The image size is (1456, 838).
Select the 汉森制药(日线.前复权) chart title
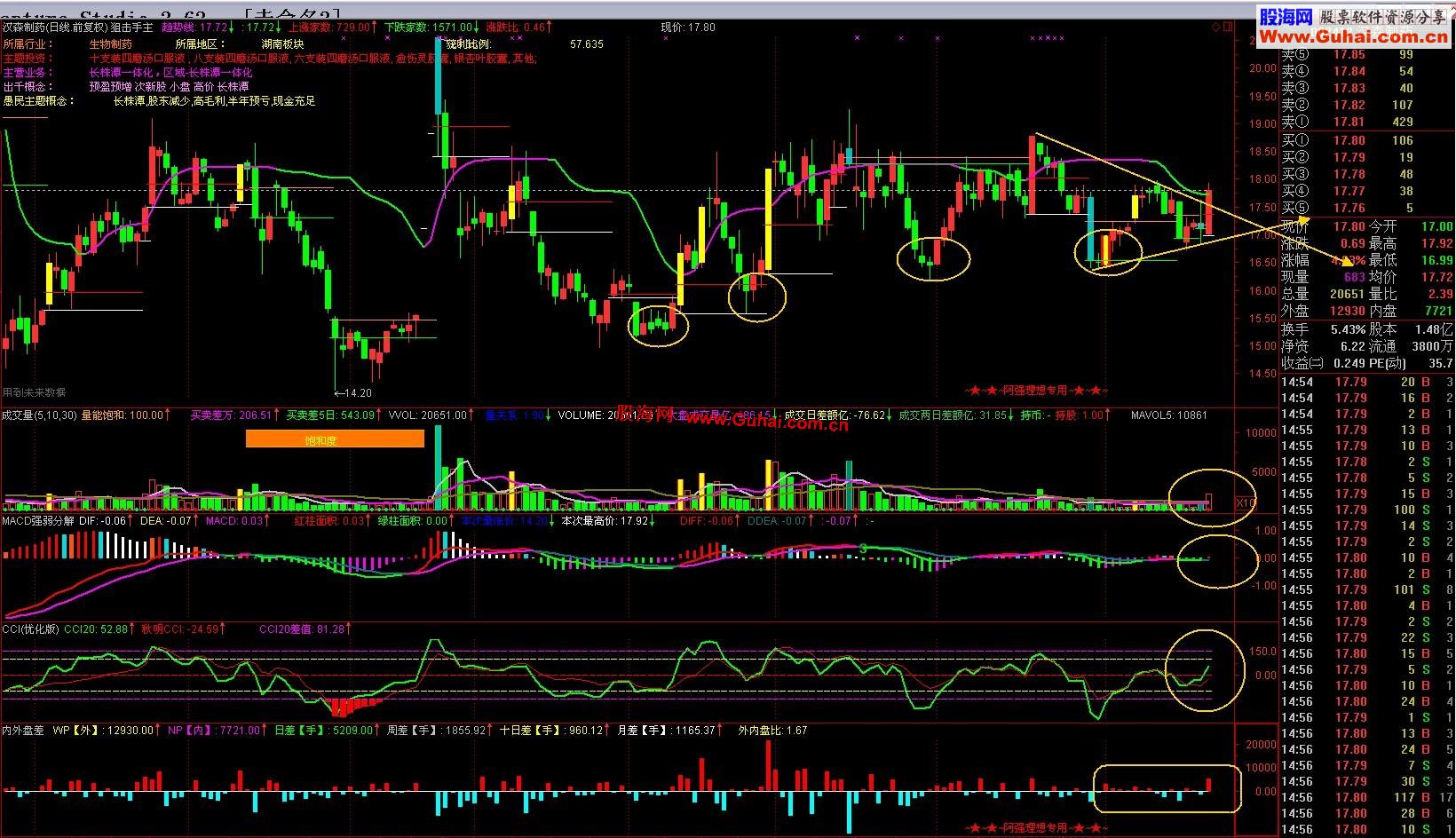(55, 28)
